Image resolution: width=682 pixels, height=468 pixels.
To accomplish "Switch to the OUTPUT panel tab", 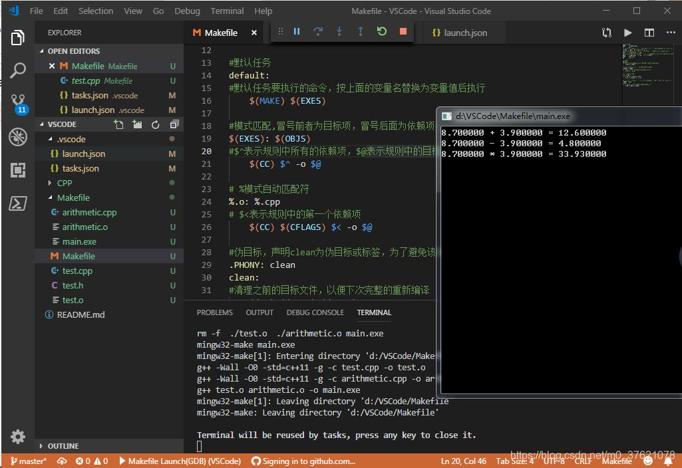I will pyautogui.click(x=260, y=313).
